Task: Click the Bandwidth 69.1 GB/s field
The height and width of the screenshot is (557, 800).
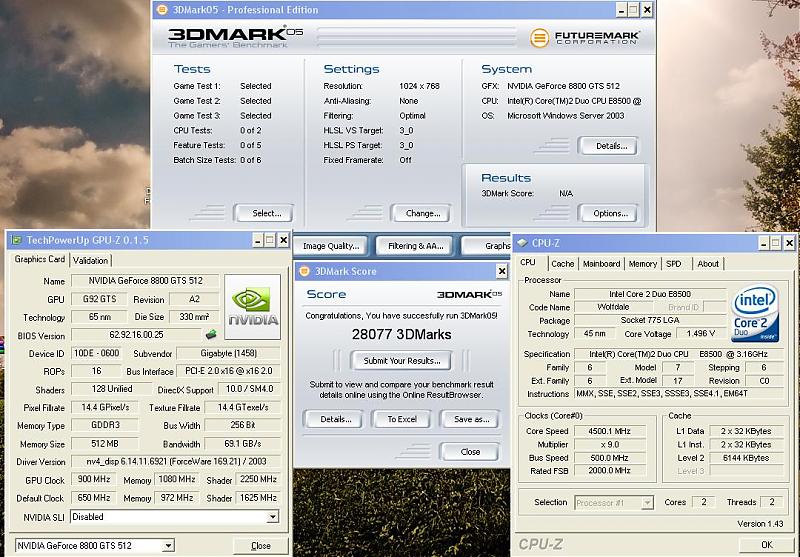Action: pos(242,443)
